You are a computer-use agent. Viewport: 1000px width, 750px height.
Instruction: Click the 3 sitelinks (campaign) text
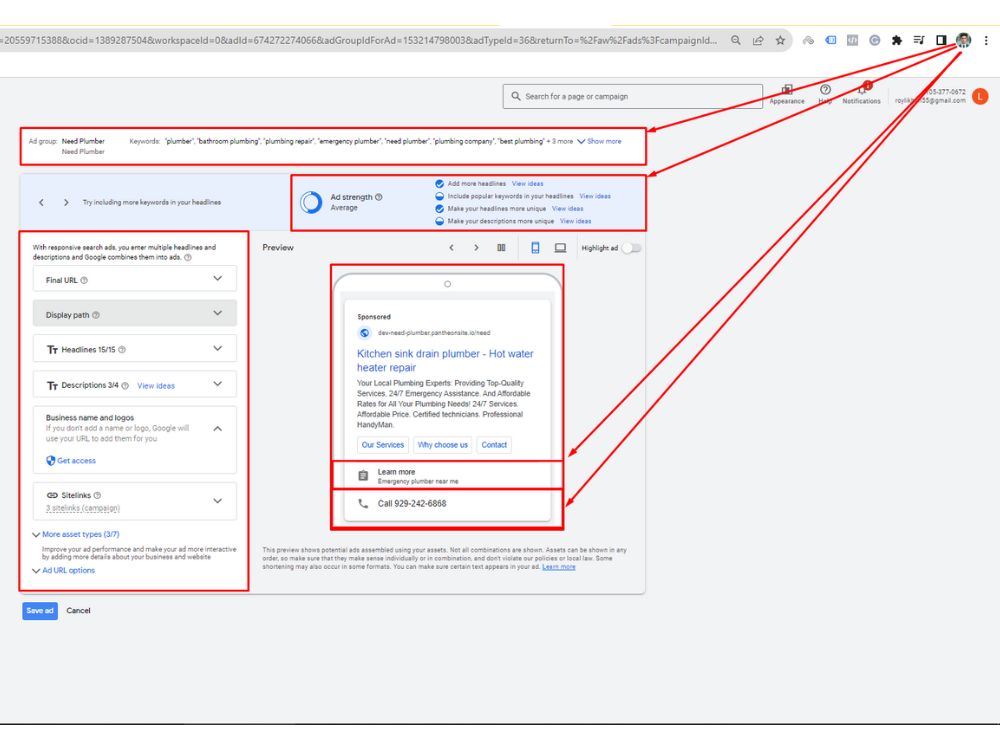[83, 508]
